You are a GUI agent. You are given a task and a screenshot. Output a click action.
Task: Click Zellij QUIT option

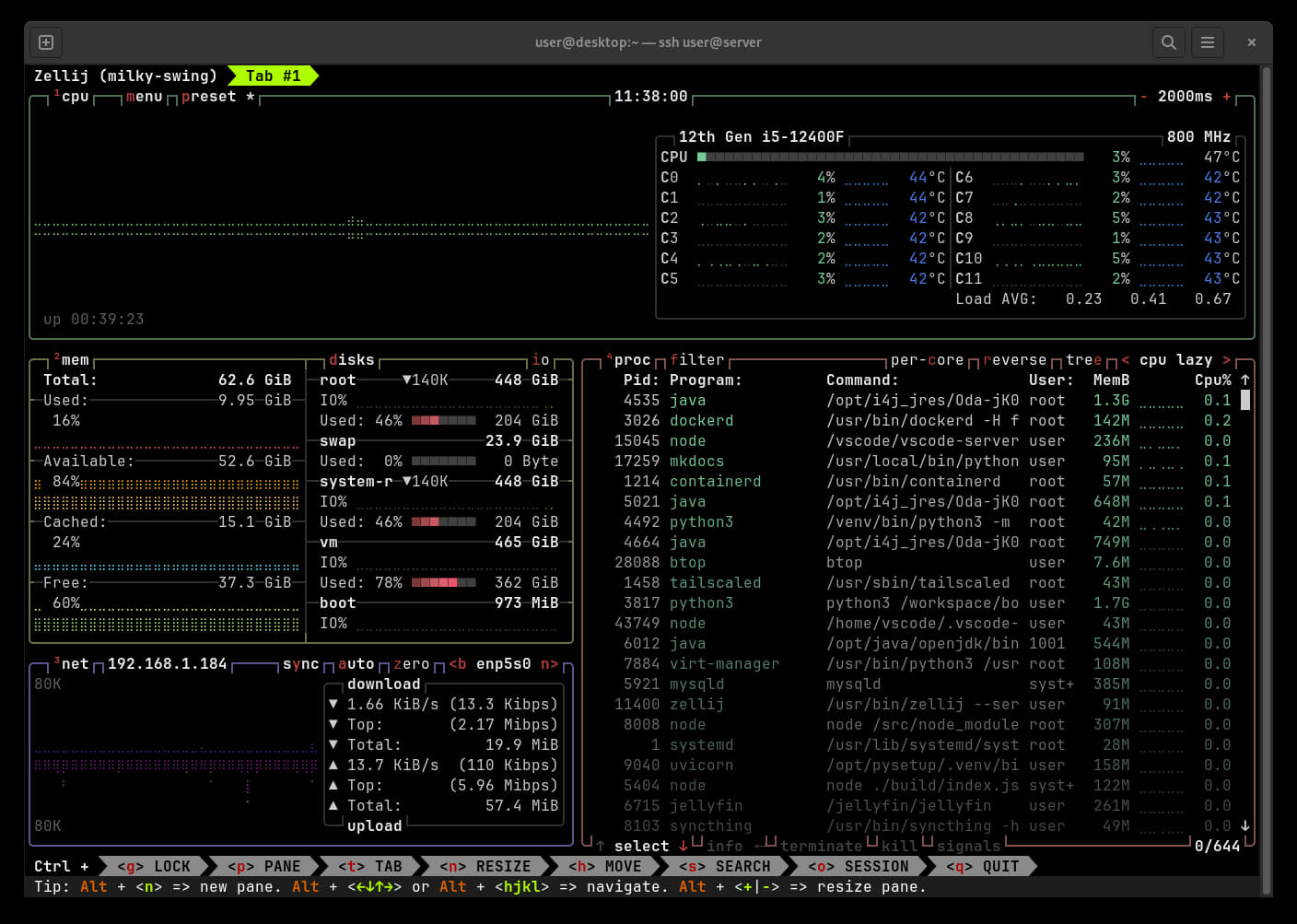(982, 867)
